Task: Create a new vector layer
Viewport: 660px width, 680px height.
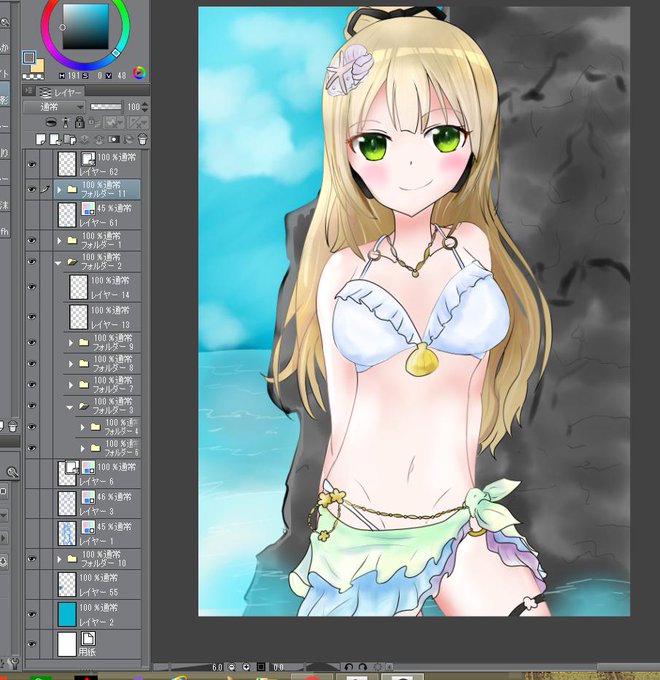Action: [x=55, y=139]
